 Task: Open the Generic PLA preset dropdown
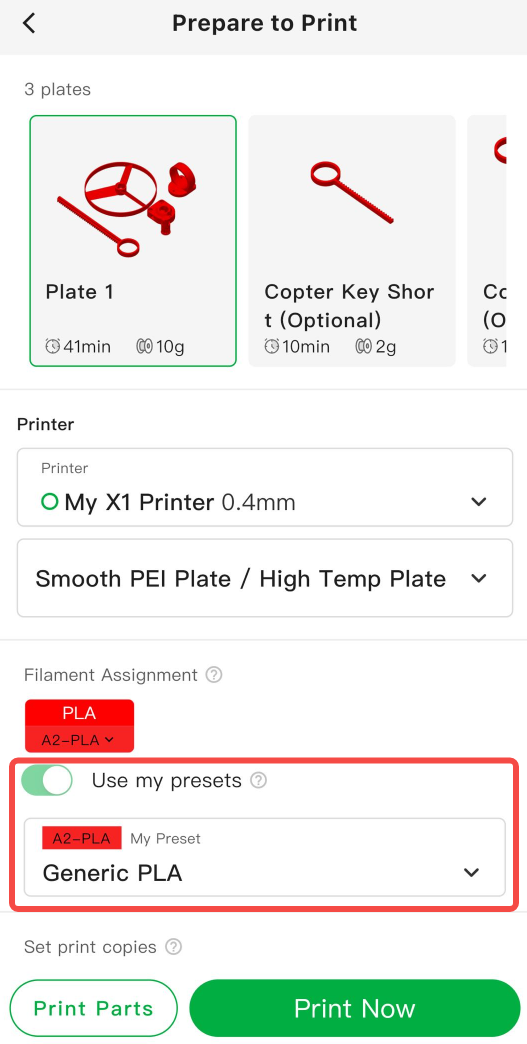[265, 858]
